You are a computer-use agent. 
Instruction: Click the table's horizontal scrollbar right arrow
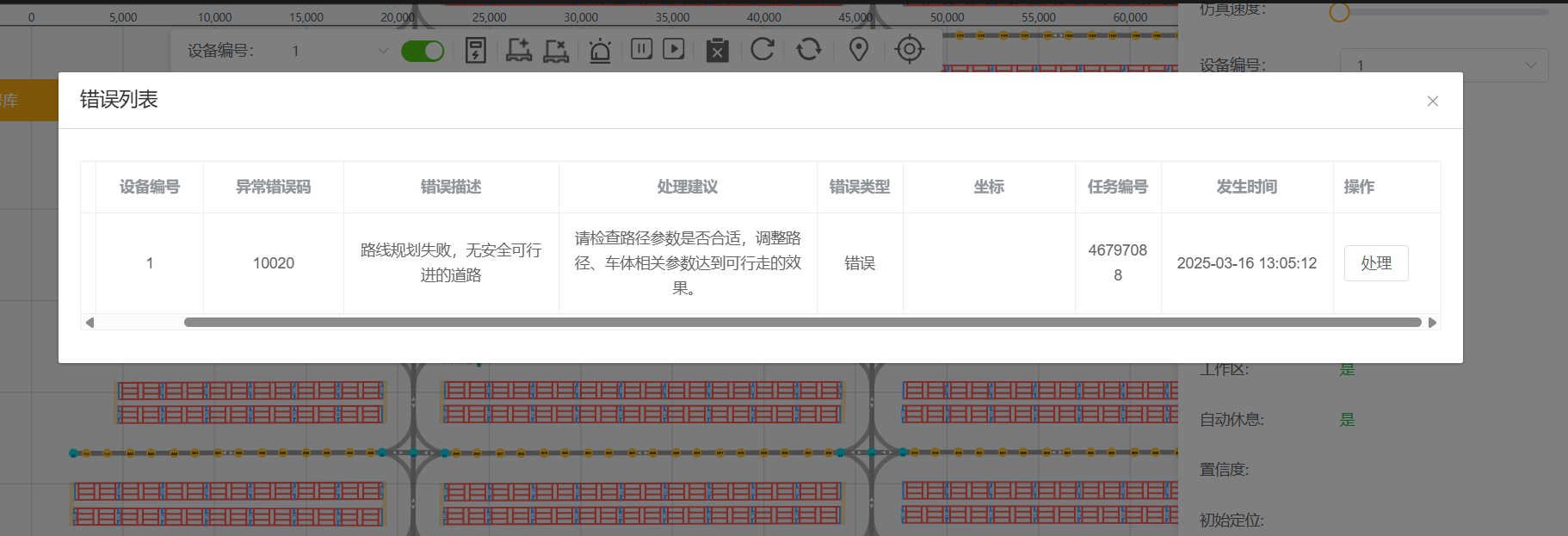[x=1432, y=323]
